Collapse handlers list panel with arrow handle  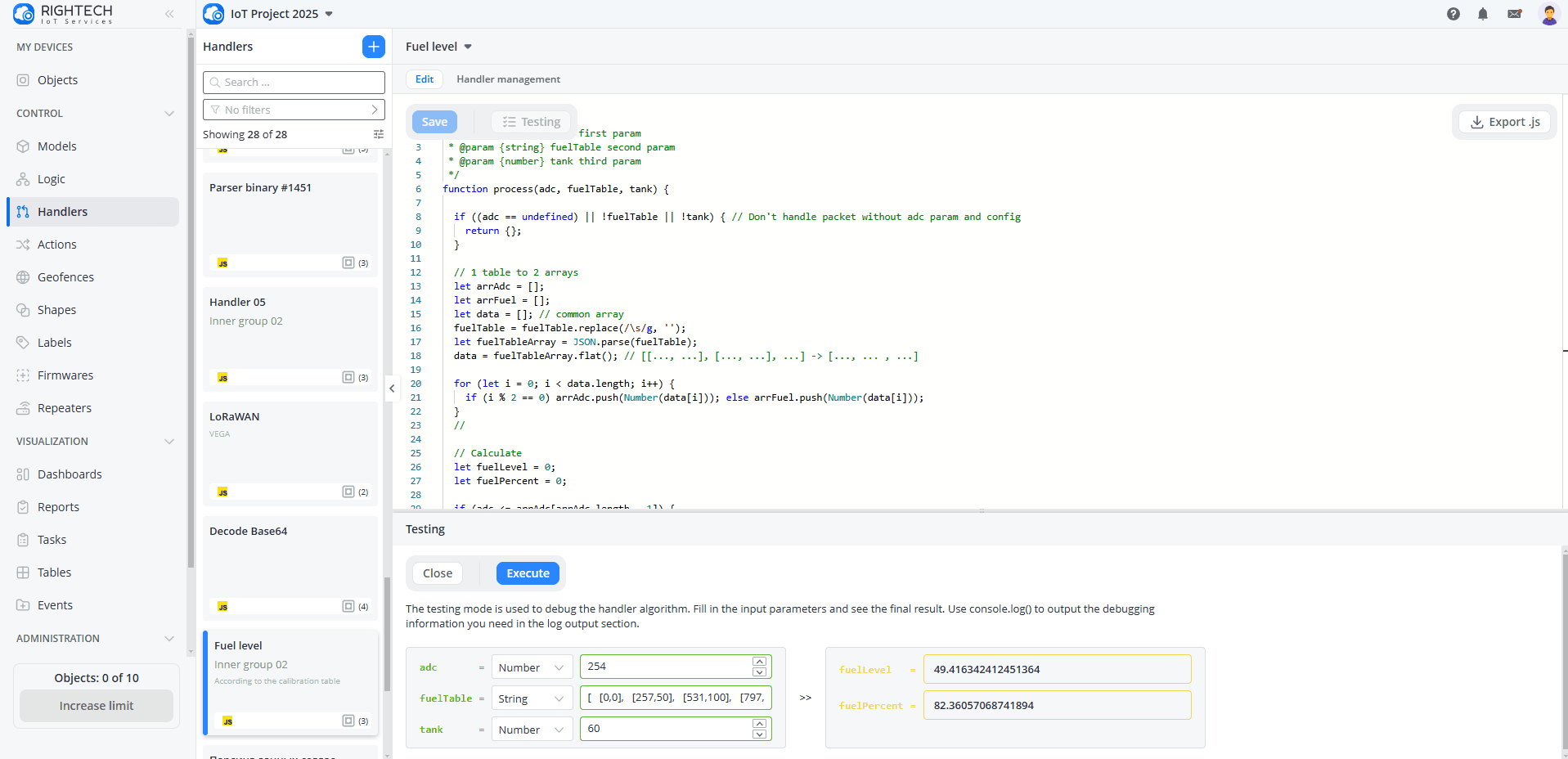[x=392, y=388]
